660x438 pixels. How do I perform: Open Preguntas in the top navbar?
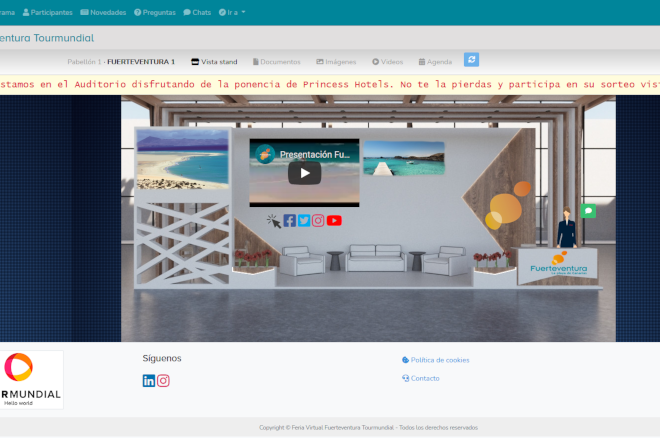click(154, 12)
